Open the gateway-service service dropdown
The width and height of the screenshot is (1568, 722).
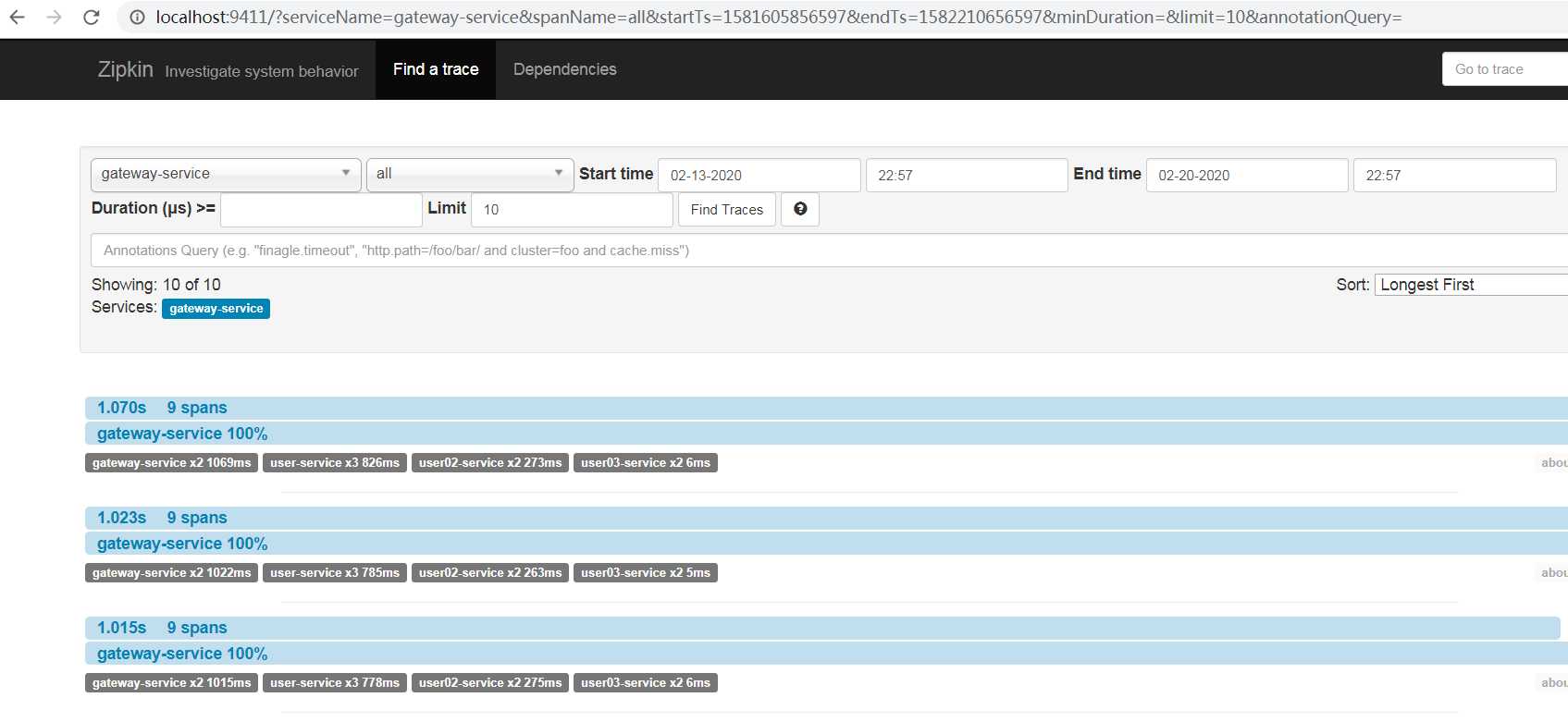(226, 174)
